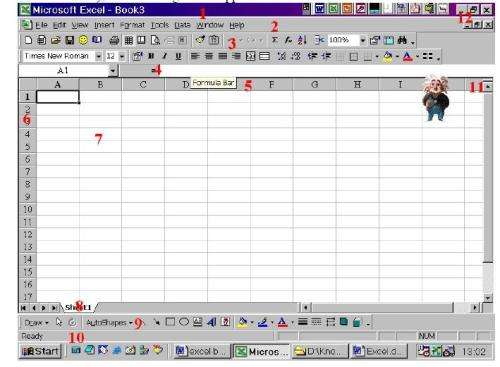Select the Arrow drawing tool

point(156,322)
